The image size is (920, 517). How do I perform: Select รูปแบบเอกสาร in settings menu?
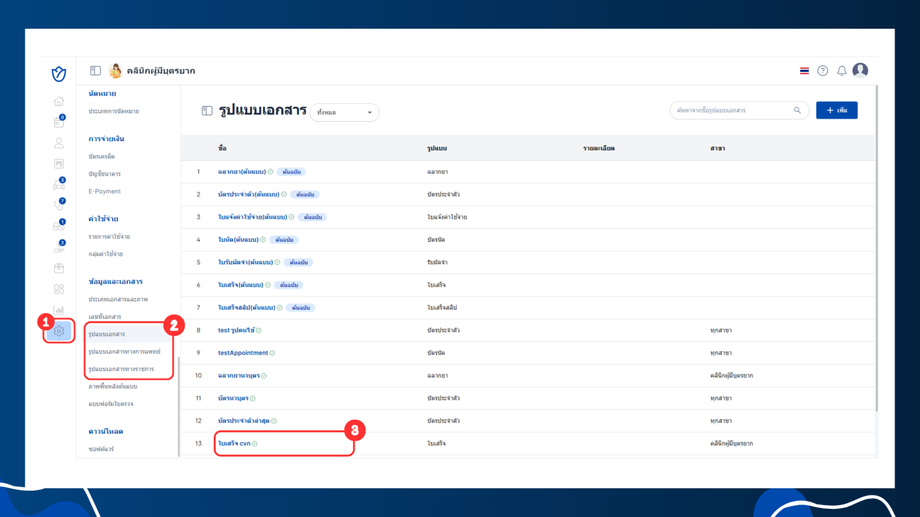pyautogui.click(x=107, y=334)
